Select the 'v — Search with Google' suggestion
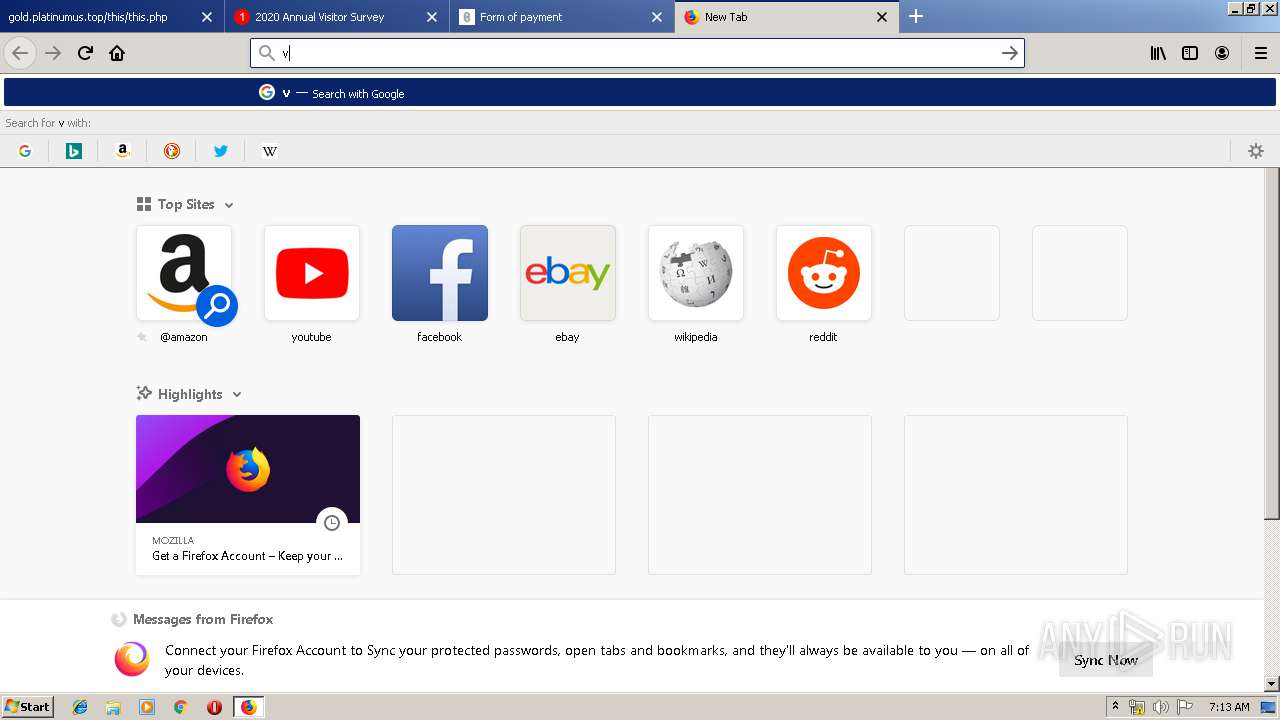The image size is (1280, 720). click(x=640, y=93)
